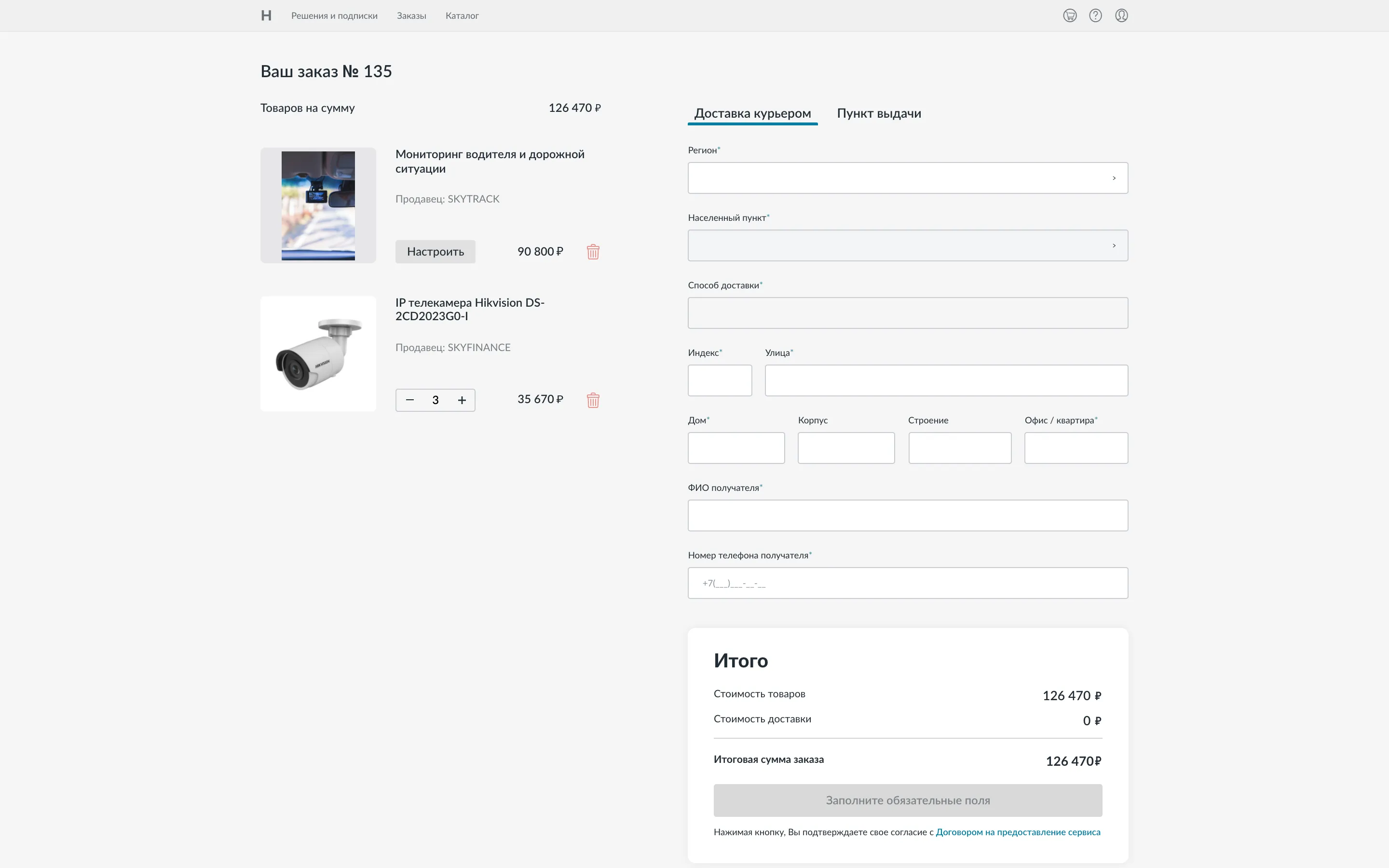Click the Настроить button
Viewport: 1389px width, 868px height.
coord(435,252)
